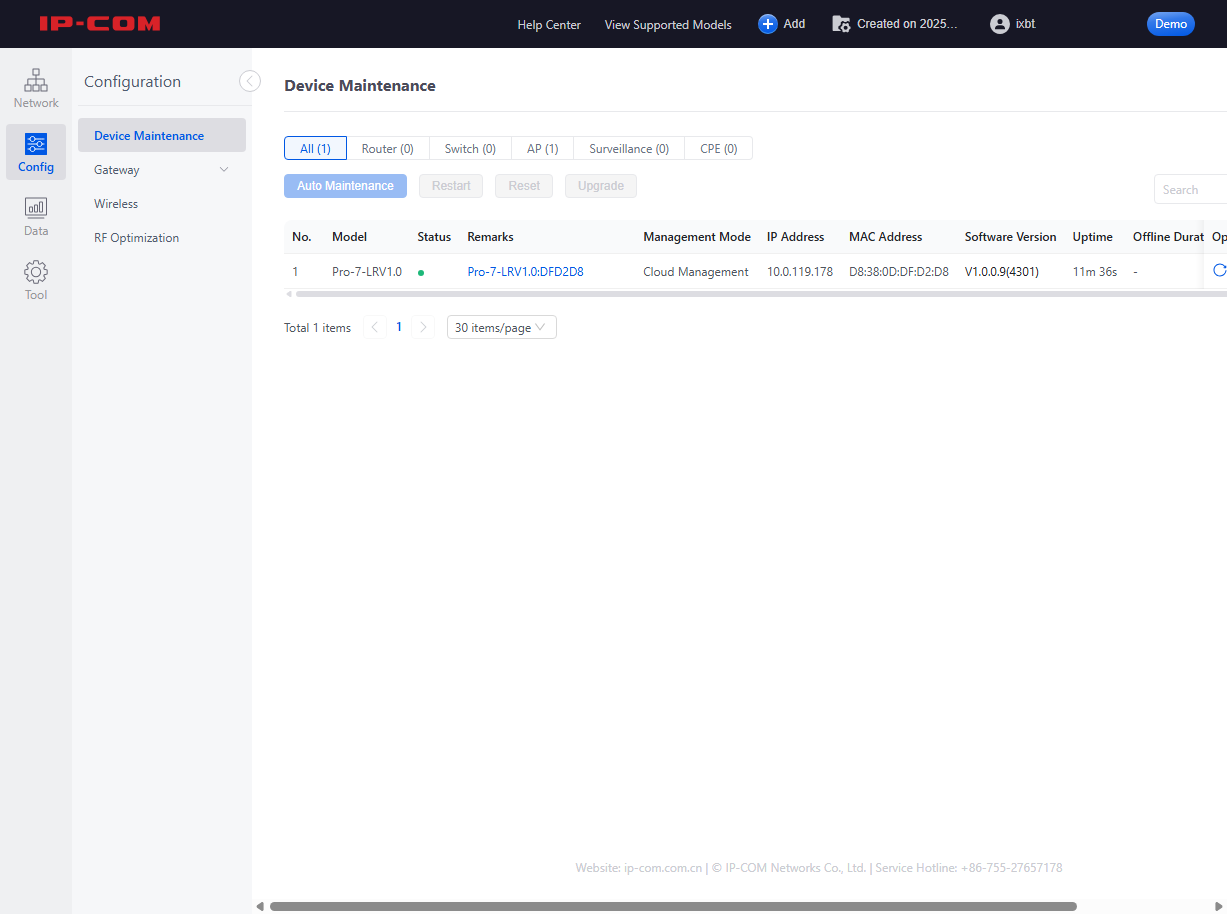Click the page bottom horizontal scrollbar
Image resolution: width=1227 pixels, height=914 pixels.
tap(673, 906)
